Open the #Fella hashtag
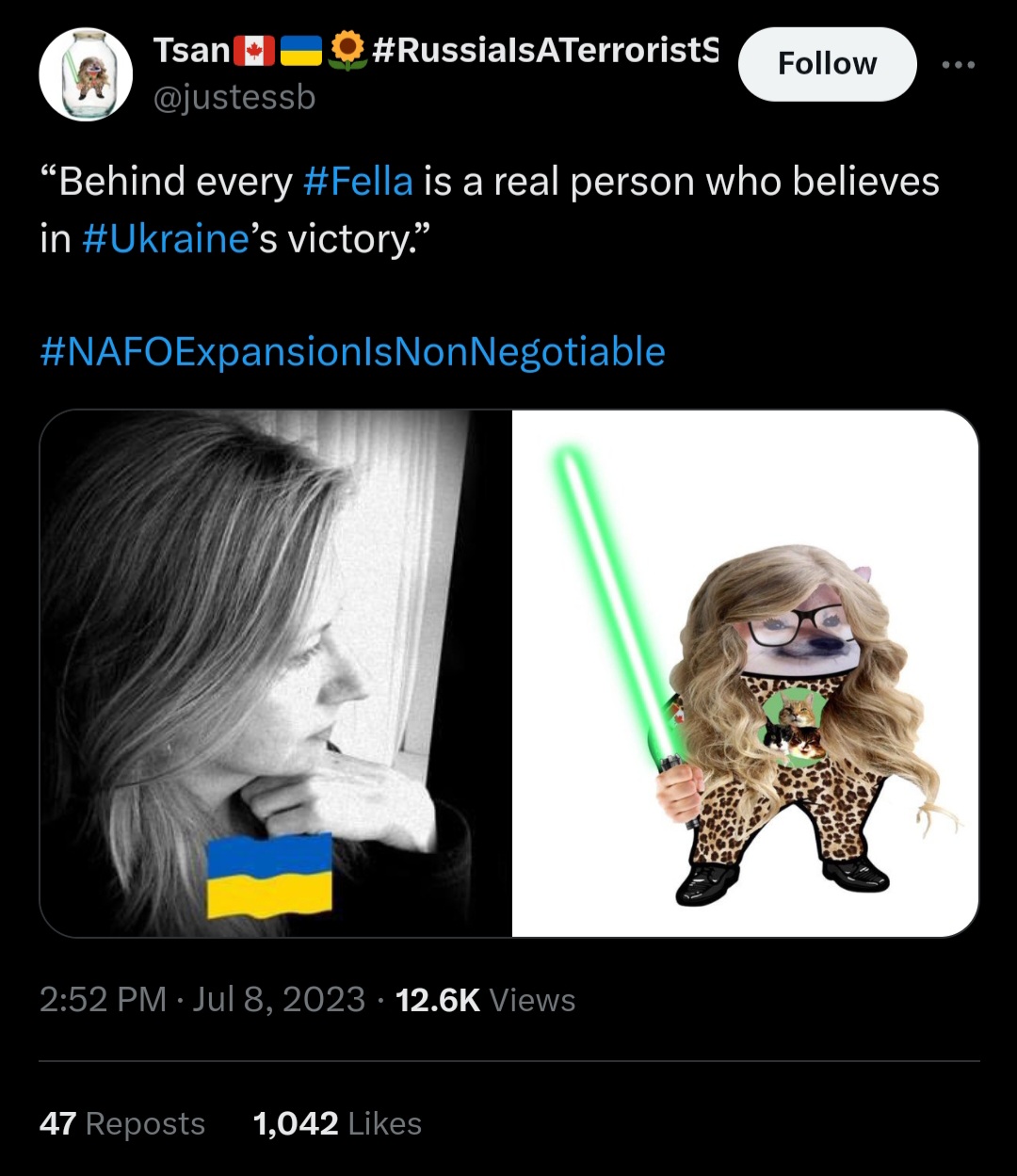 tap(358, 181)
